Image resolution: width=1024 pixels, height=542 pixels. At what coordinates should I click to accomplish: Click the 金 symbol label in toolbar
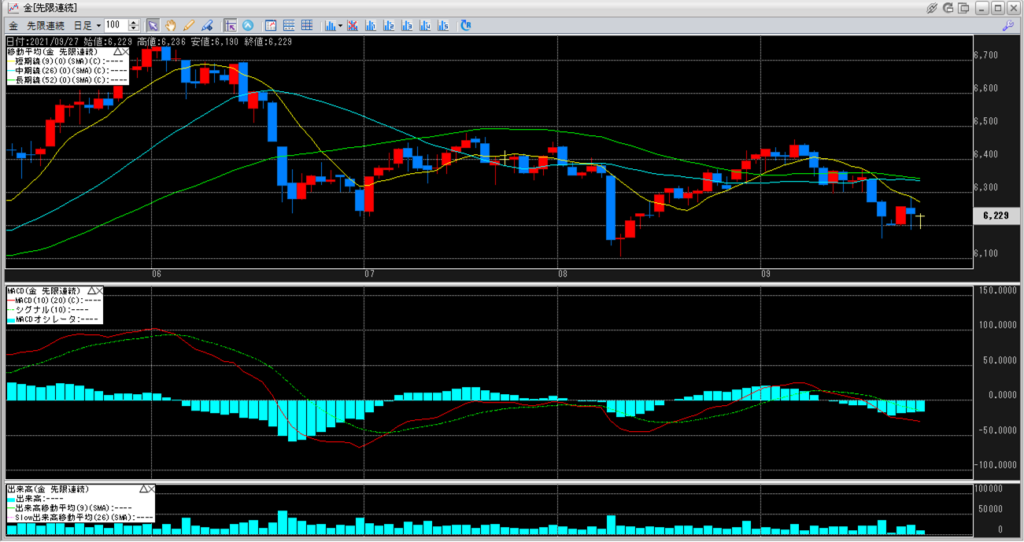coord(13,25)
